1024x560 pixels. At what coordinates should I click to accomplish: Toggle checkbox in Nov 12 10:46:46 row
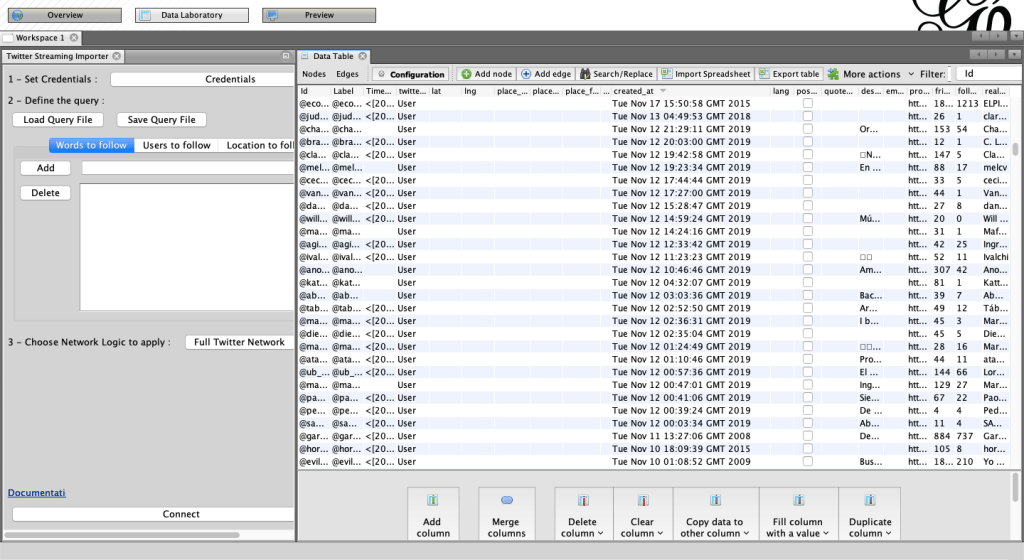(808, 270)
